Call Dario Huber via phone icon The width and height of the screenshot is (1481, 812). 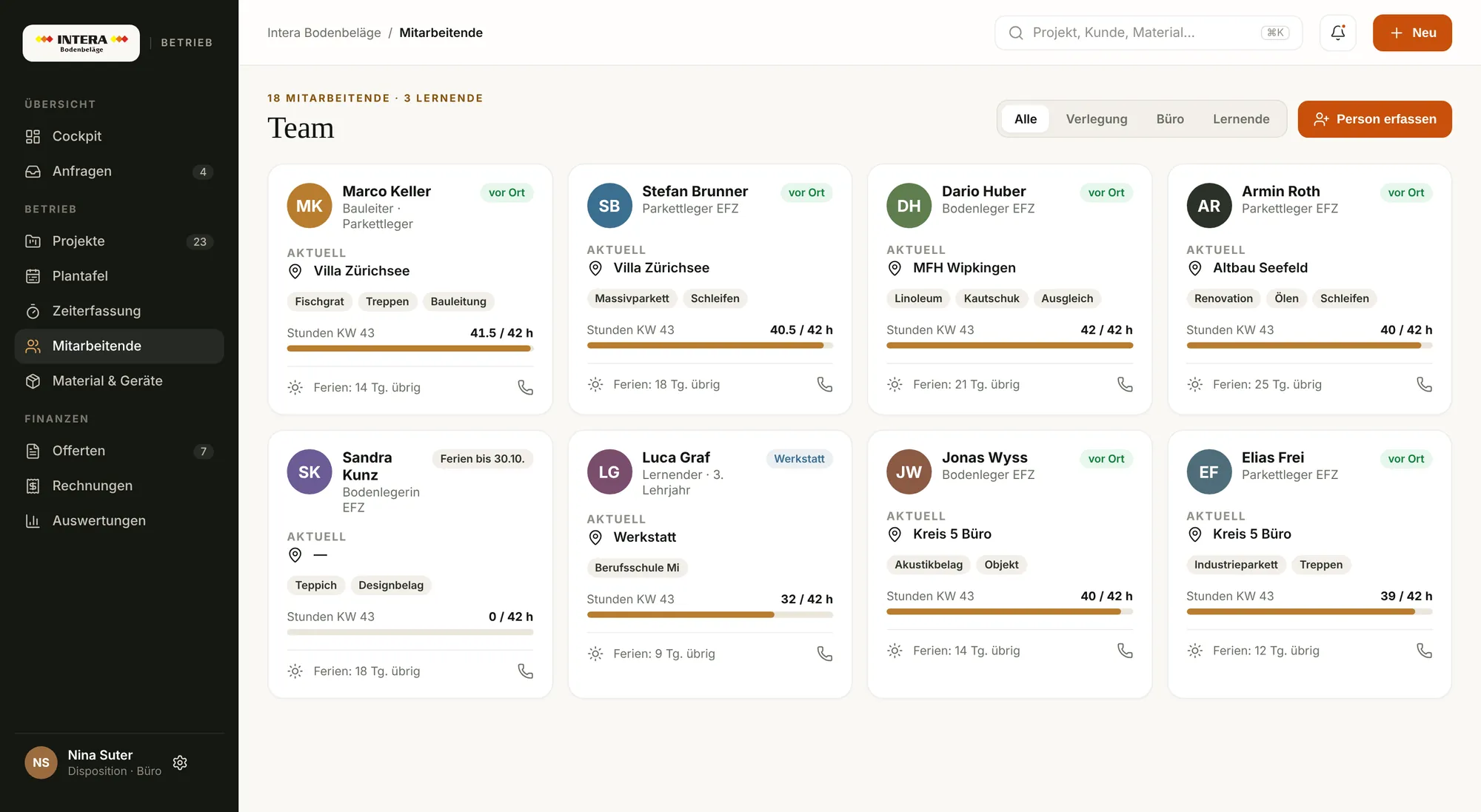[1124, 384]
